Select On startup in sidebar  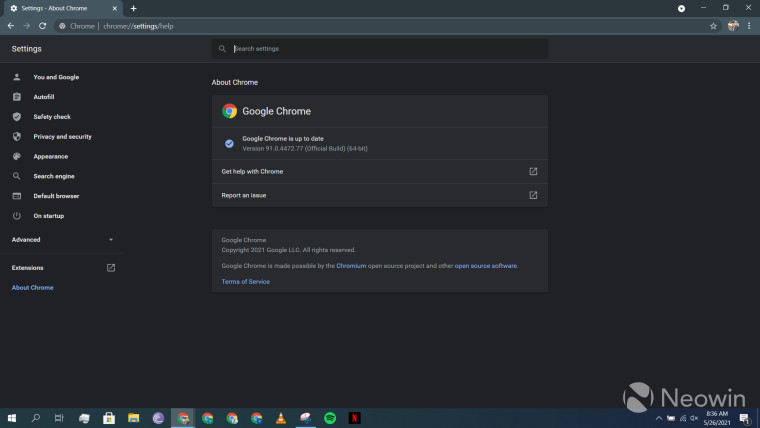tap(48, 216)
